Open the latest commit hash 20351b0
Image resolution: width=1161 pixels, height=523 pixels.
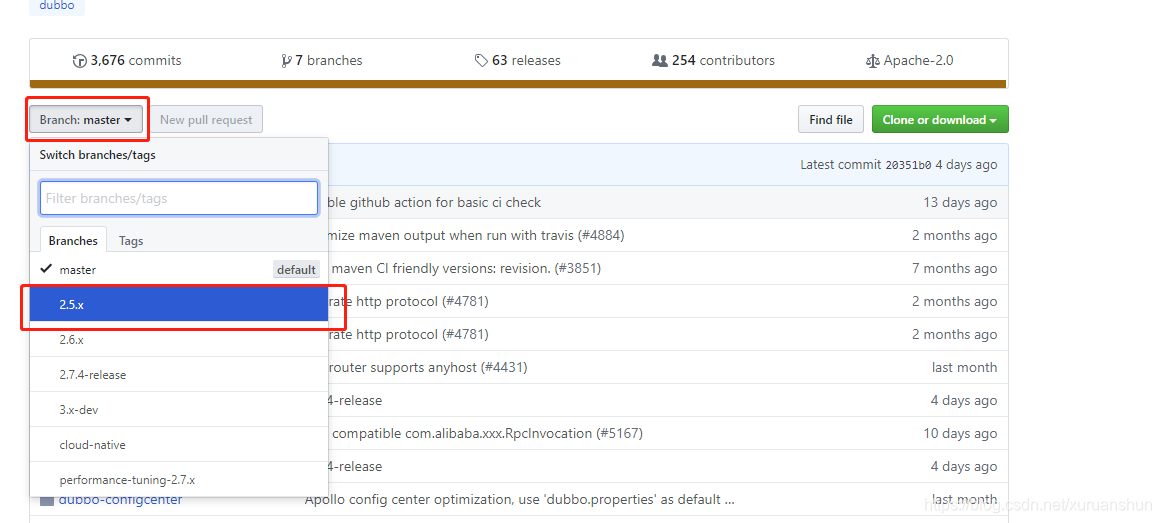click(x=909, y=165)
